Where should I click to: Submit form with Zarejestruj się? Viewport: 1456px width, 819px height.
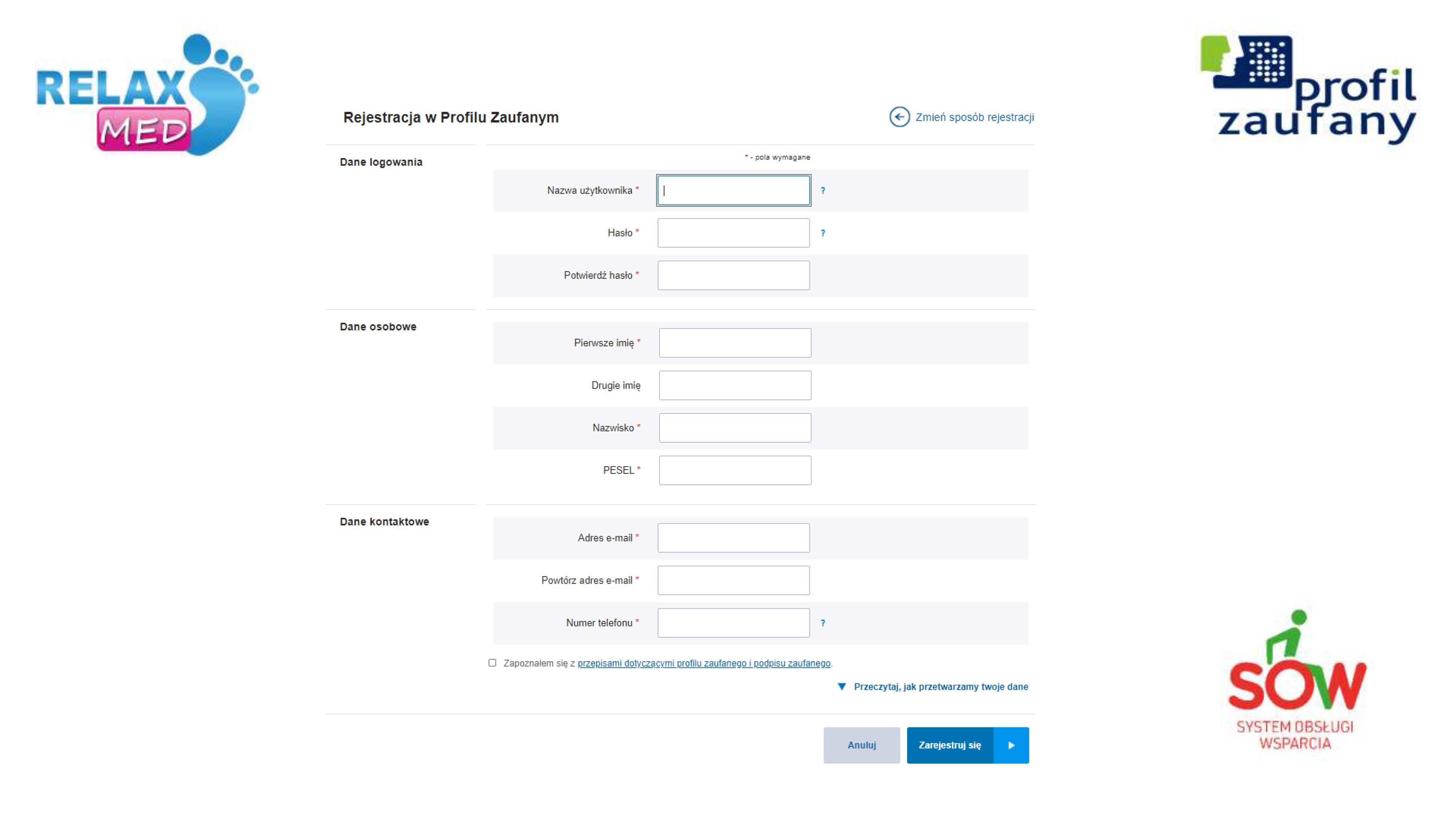point(950,745)
